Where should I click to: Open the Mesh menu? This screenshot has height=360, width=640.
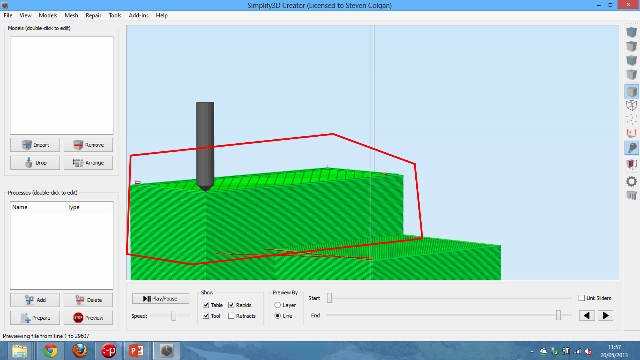click(71, 15)
